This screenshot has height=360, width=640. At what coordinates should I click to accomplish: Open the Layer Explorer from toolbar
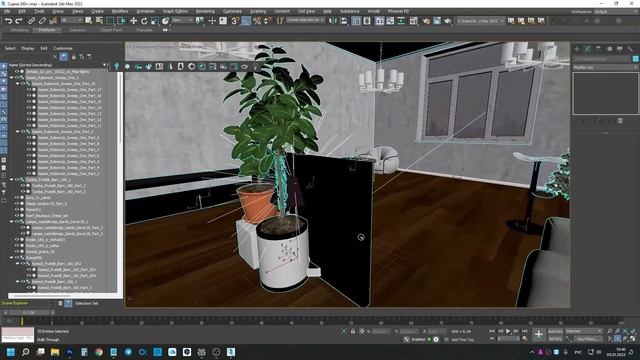click(367, 20)
